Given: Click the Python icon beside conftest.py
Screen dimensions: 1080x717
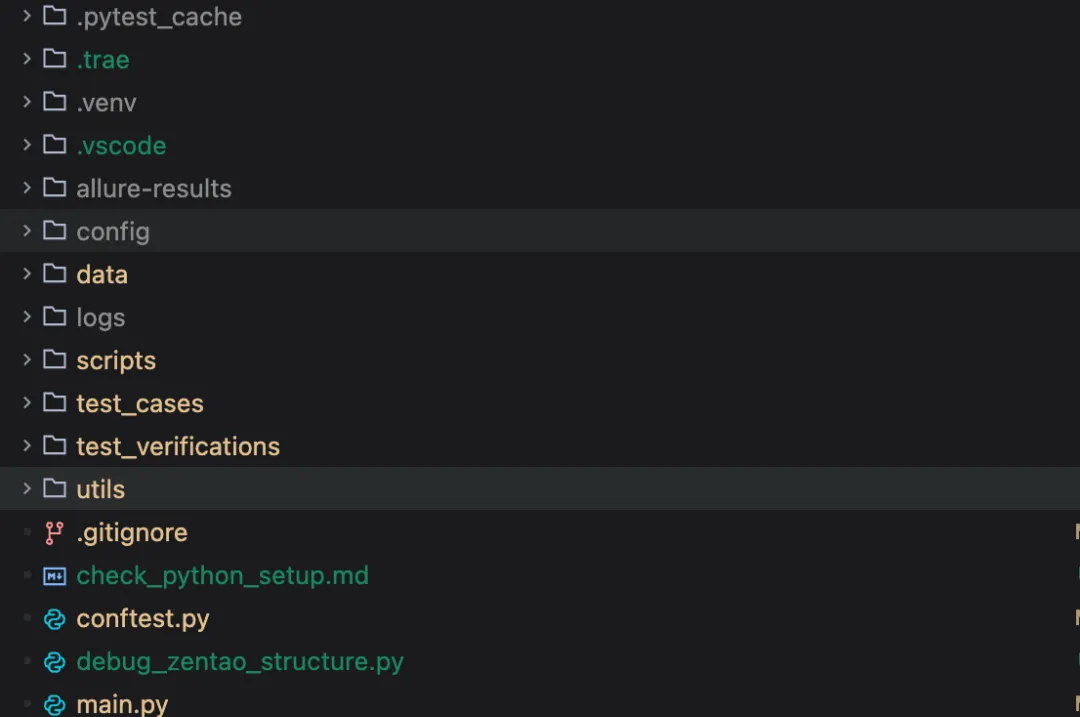Looking at the screenshot, I should click(x=54, y=619).
